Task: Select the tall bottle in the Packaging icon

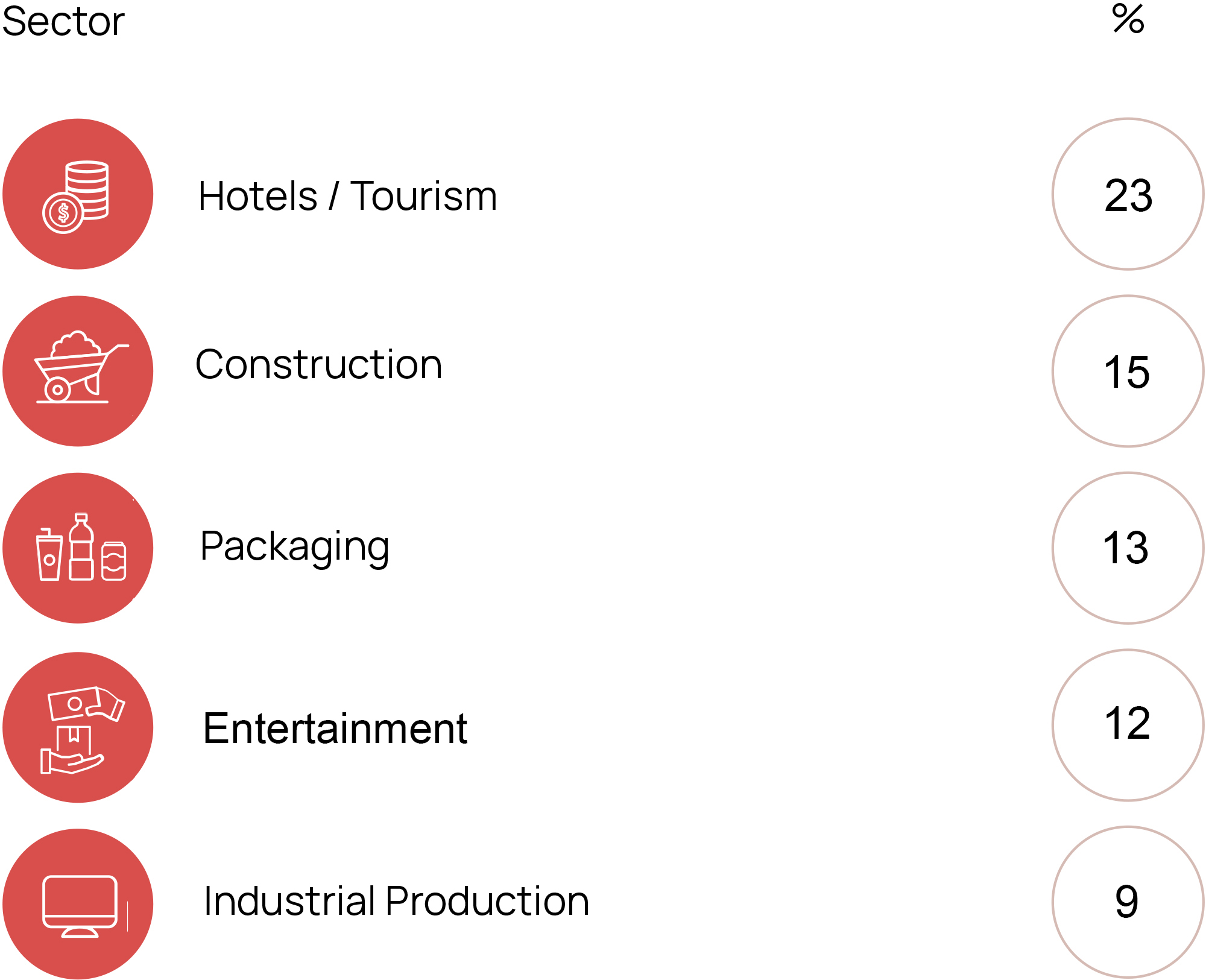Action: pos(81,548)
